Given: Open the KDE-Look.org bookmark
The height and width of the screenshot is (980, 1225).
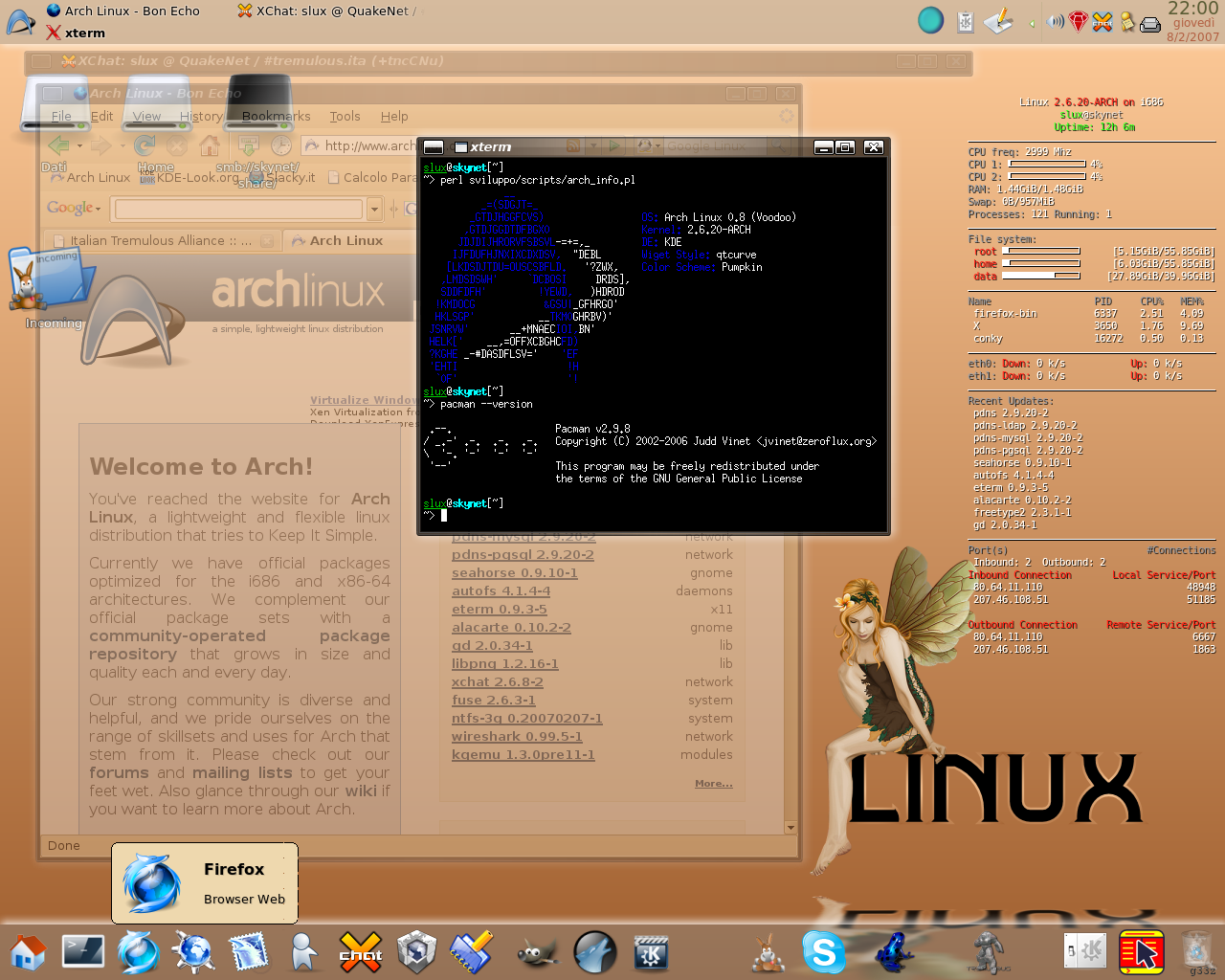Looking at the screenshot, I should coord(189,177).
